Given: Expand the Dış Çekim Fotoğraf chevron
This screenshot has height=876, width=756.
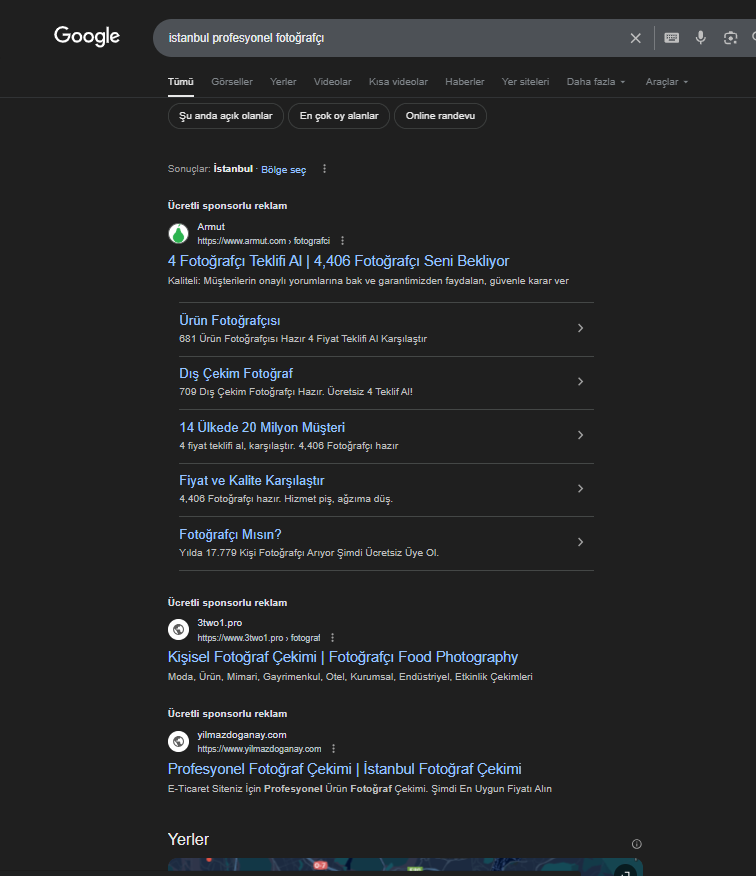Looking at the screenshot, I should click(581, 382).
